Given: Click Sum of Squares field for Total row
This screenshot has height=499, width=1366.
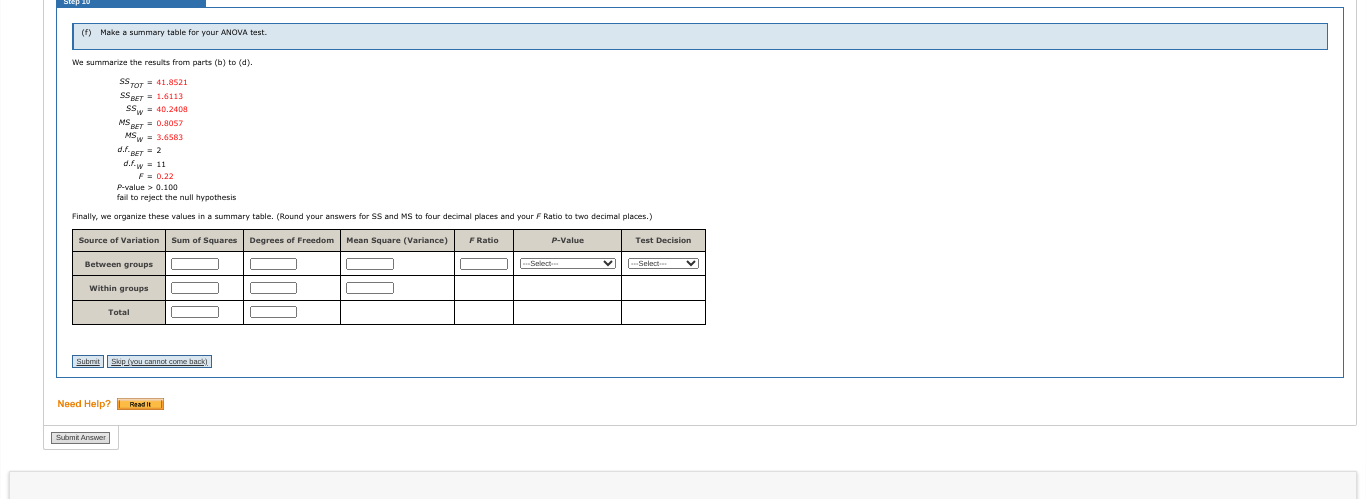Looking at the screenshot, I should [x=195, y=312].
